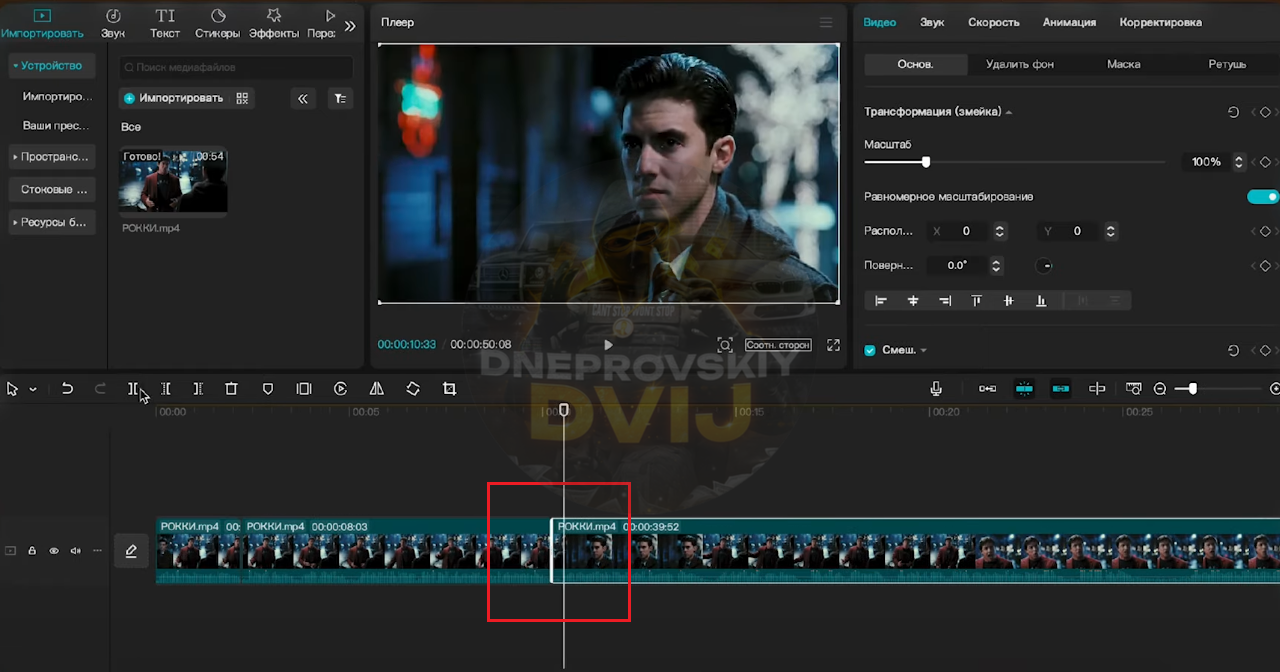Toggle auto snapping in timeline

coord(1024,389)
